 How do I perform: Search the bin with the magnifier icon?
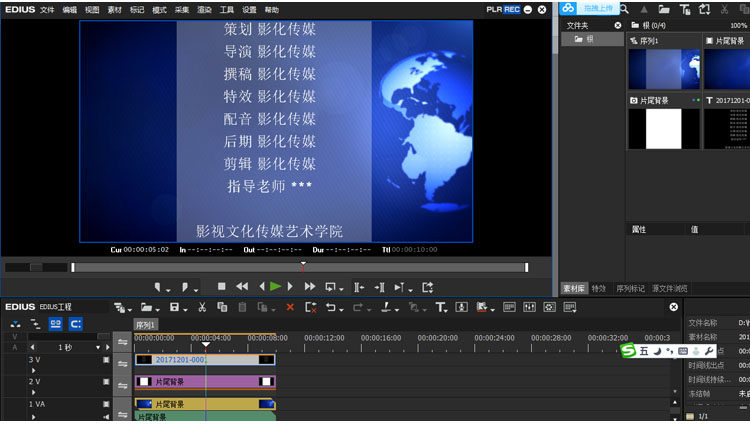point(624,9)
